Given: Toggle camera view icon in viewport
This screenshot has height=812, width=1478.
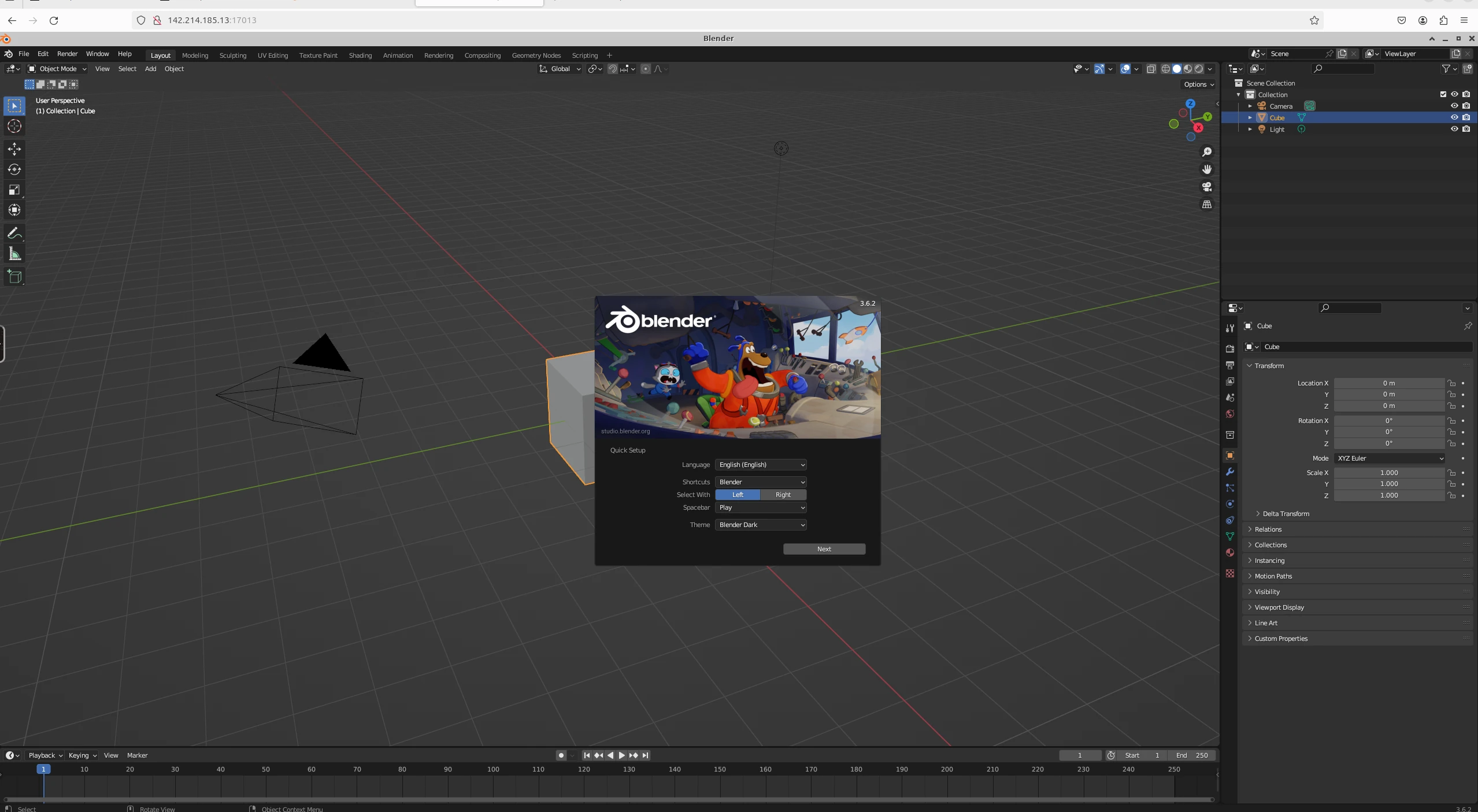Looking at the screenshot, I should [x=1207, y=187].
